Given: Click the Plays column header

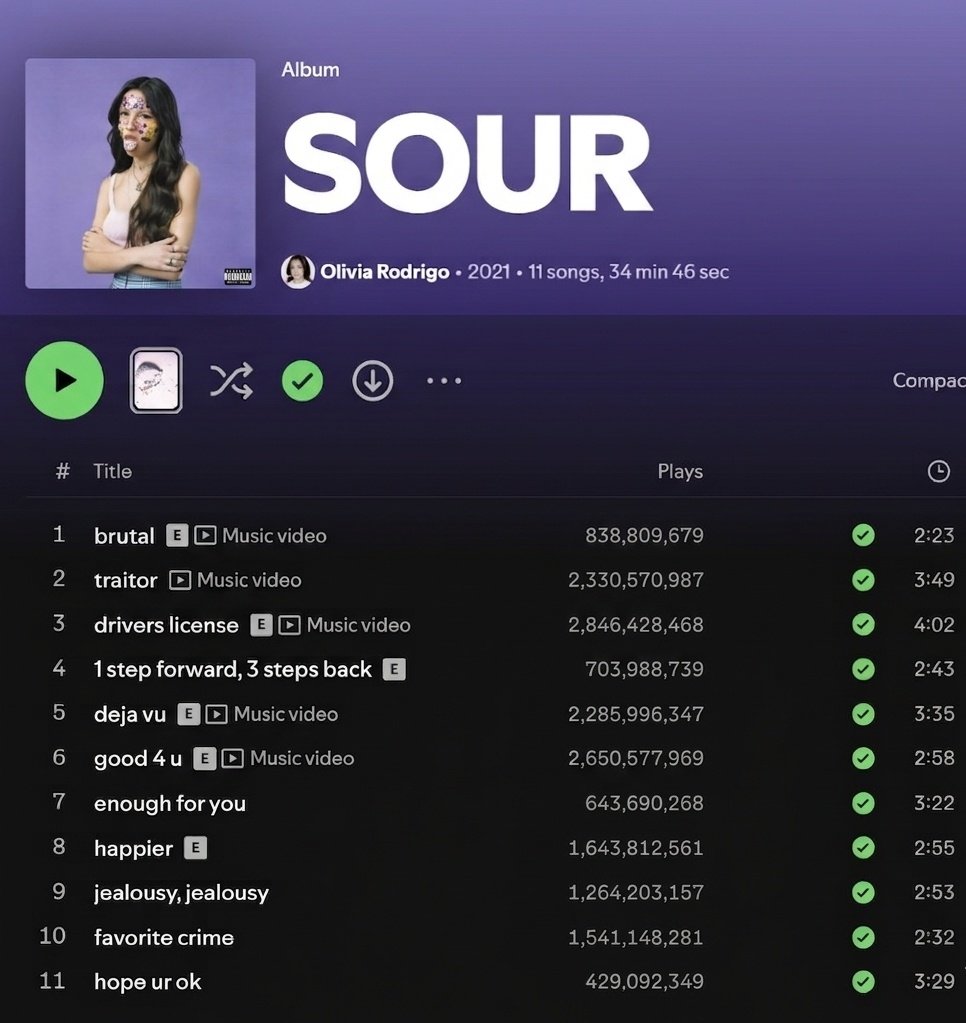Looking at the screenshot, I should pos(680,471).
